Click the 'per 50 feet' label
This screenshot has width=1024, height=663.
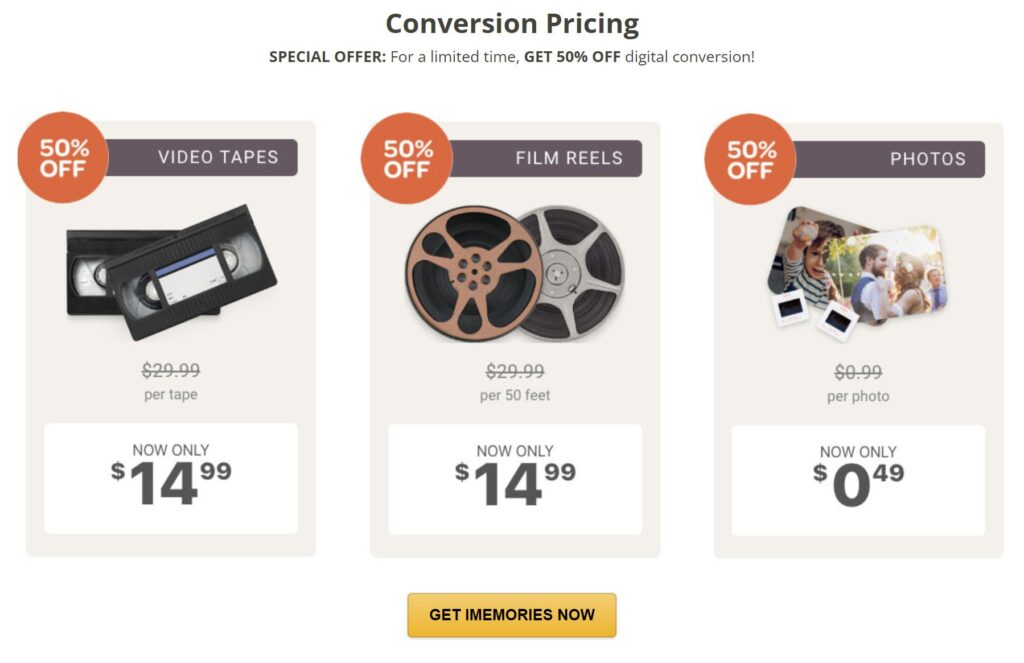515,395
